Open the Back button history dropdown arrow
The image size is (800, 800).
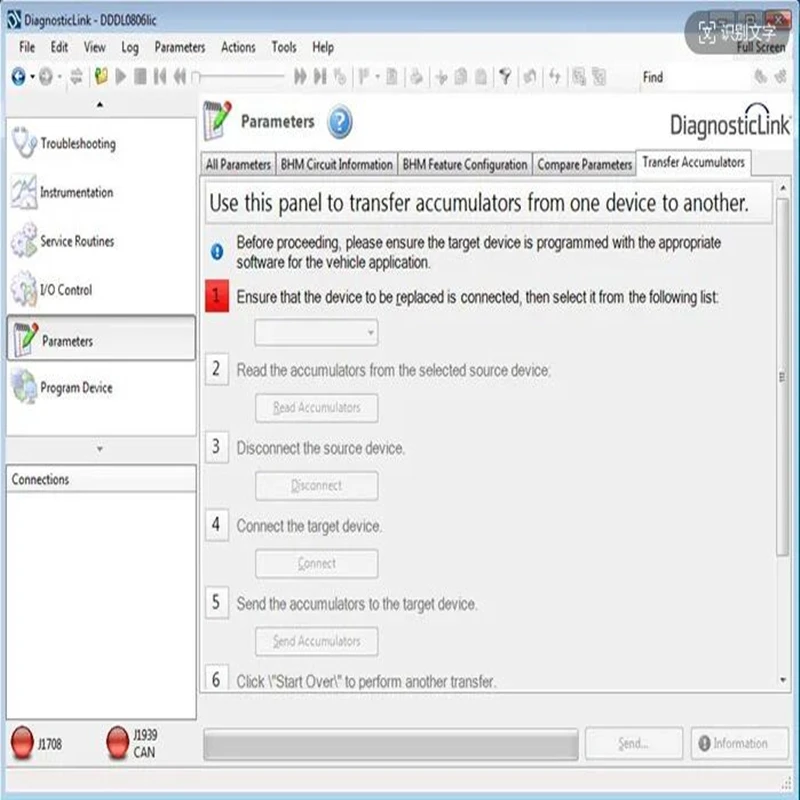[x=32, y=77]
